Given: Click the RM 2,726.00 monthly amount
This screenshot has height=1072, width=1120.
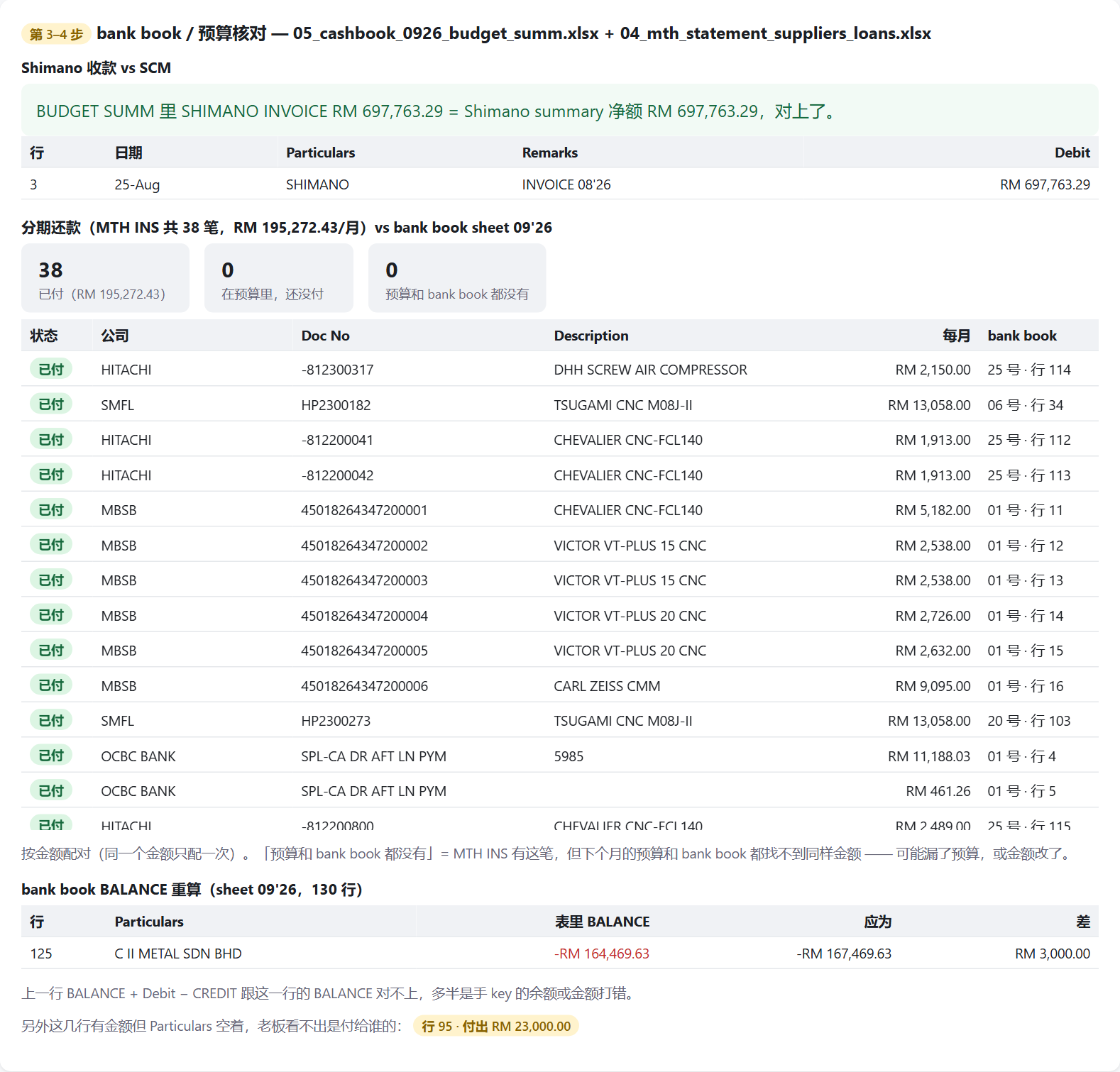Looking at the screenshot, I should tap(933, 616).
